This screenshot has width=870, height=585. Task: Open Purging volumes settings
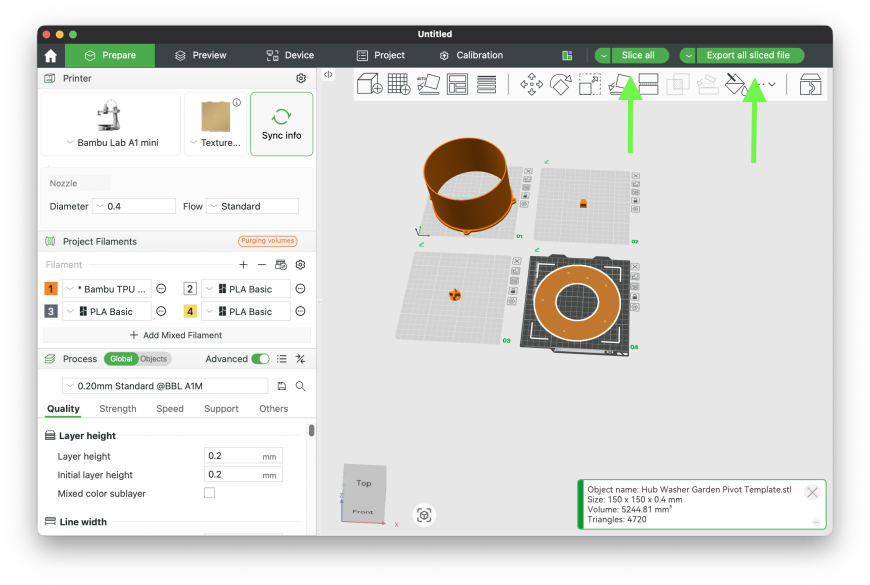(267, 241)
